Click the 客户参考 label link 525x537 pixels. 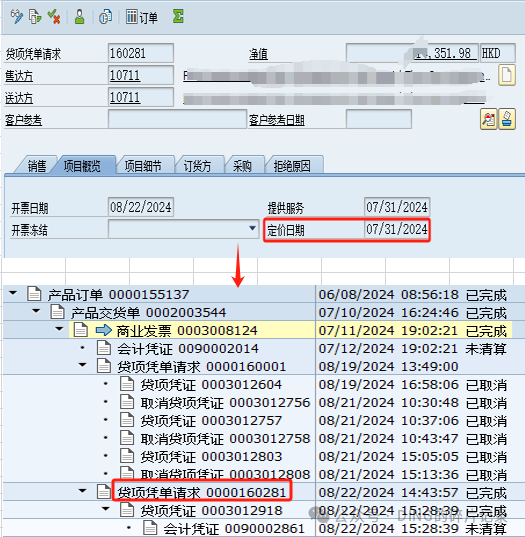23,120
